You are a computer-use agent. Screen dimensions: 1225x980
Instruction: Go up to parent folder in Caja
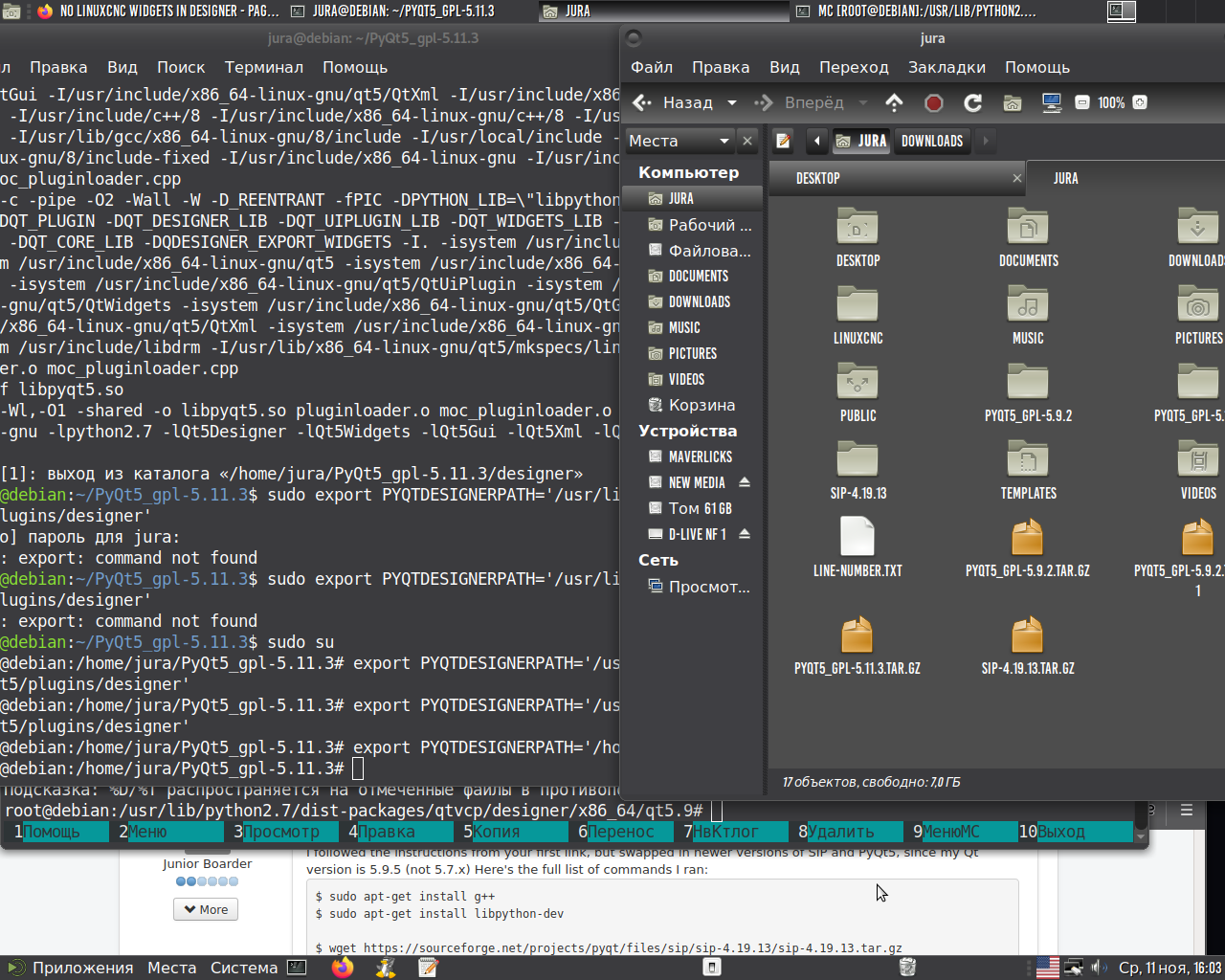click(894, 102)
